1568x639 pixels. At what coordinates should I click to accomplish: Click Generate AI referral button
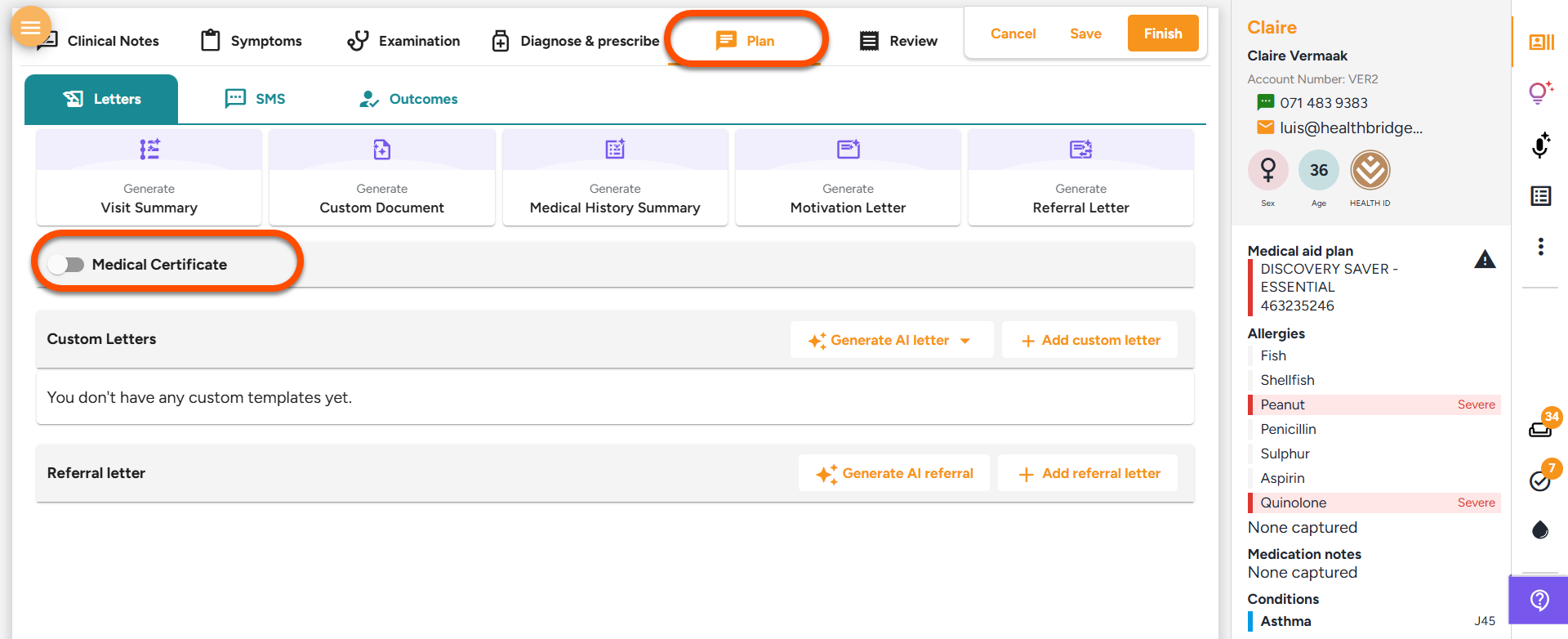[894, 473]
